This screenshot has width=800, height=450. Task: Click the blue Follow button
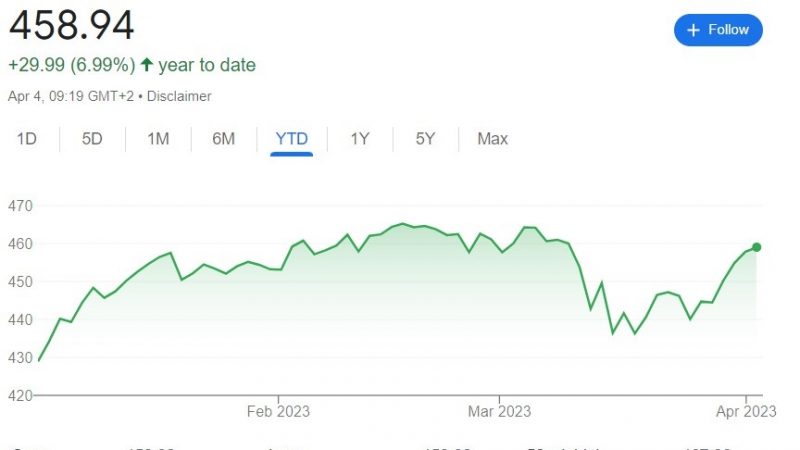[x=718, y=30]
